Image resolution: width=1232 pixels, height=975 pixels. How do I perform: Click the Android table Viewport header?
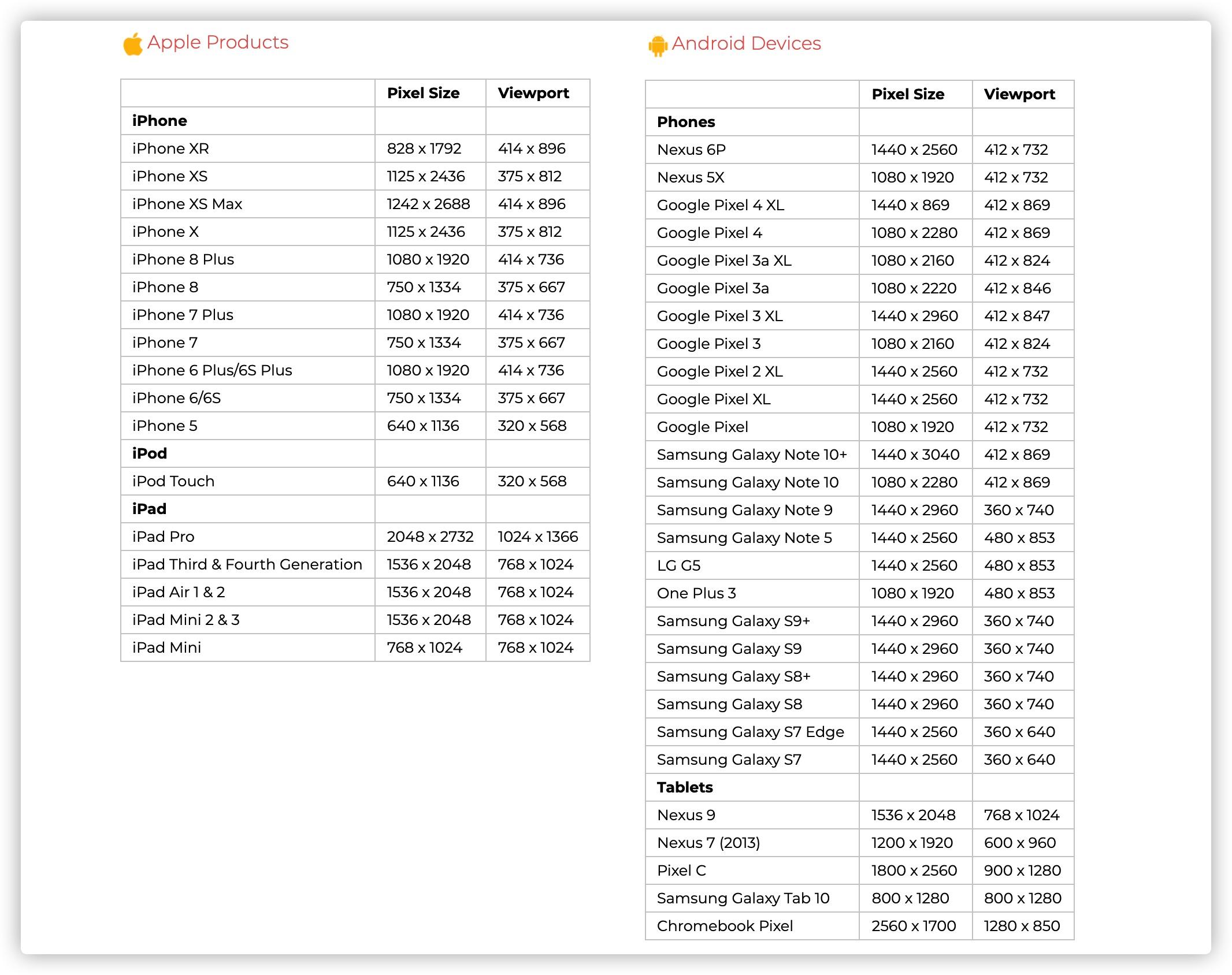(1019, 94)
